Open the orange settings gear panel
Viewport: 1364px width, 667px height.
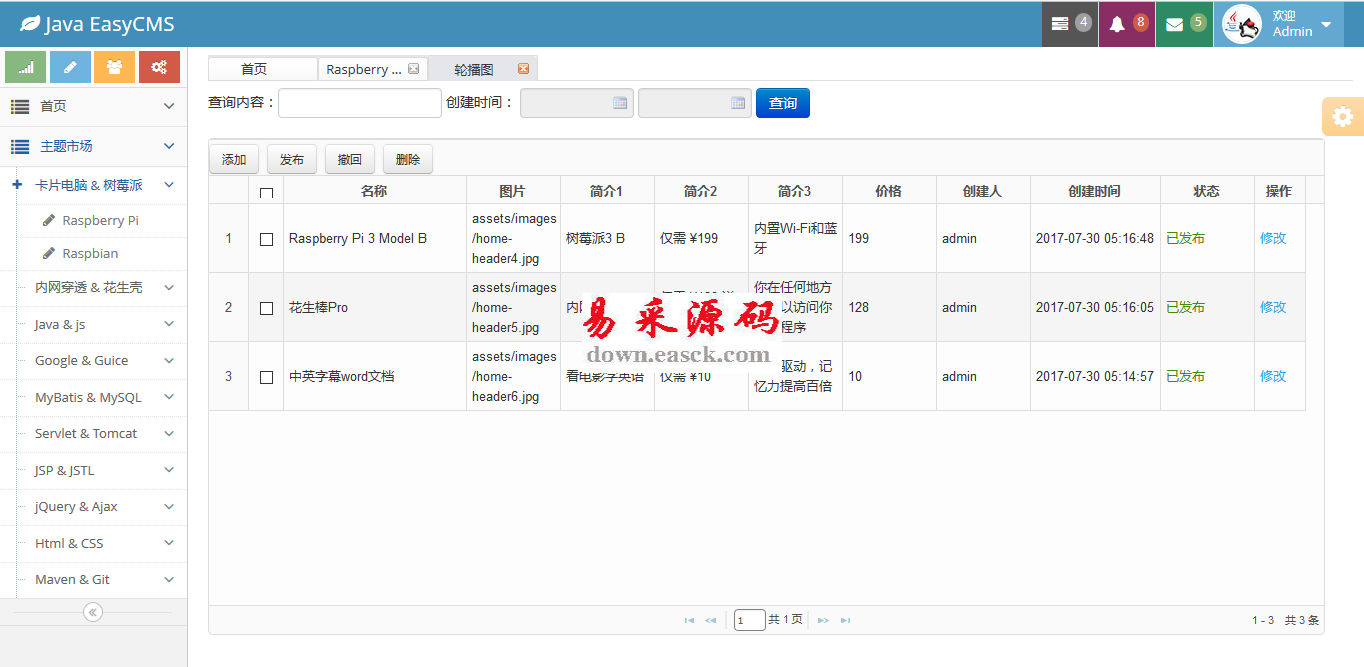tap(1342, 117)
